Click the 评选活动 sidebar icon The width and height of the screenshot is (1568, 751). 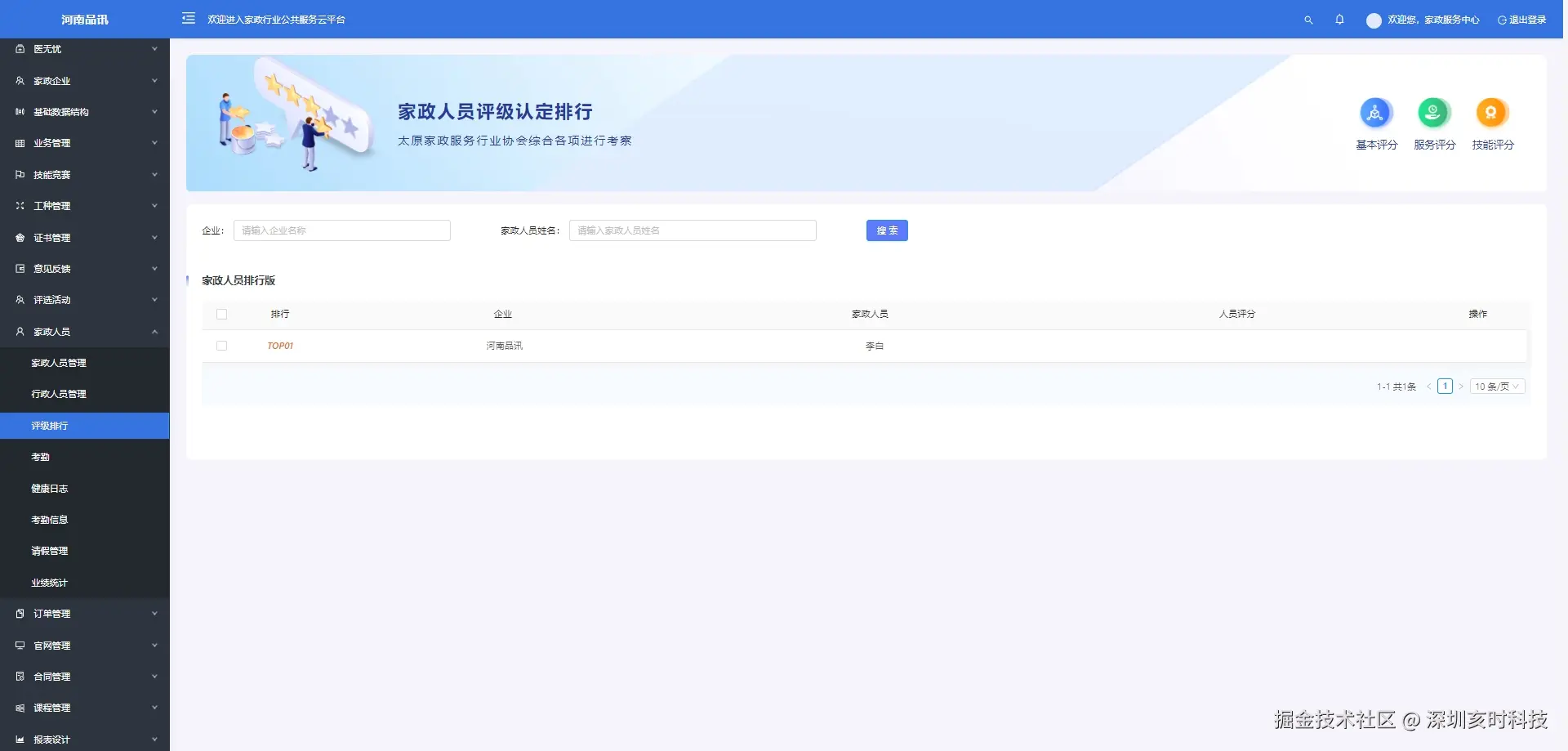click(x=20, y=300)
